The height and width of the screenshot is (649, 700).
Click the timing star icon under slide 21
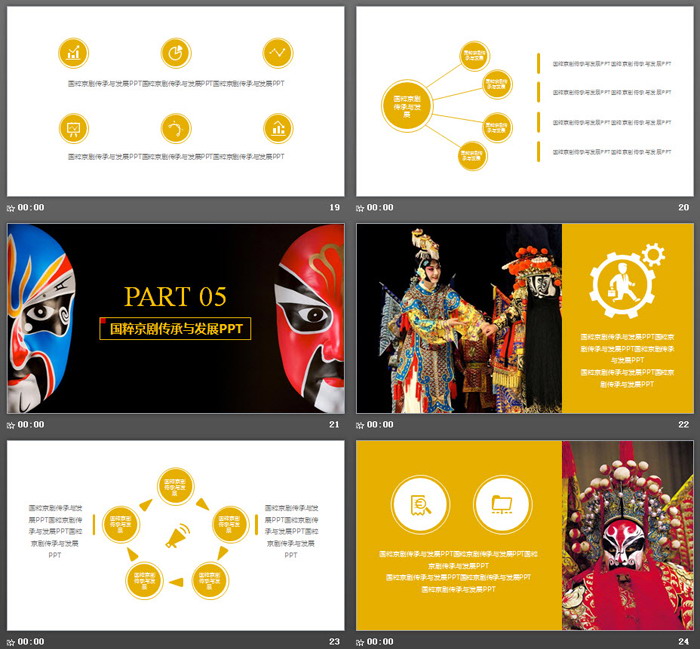point(11,425)
